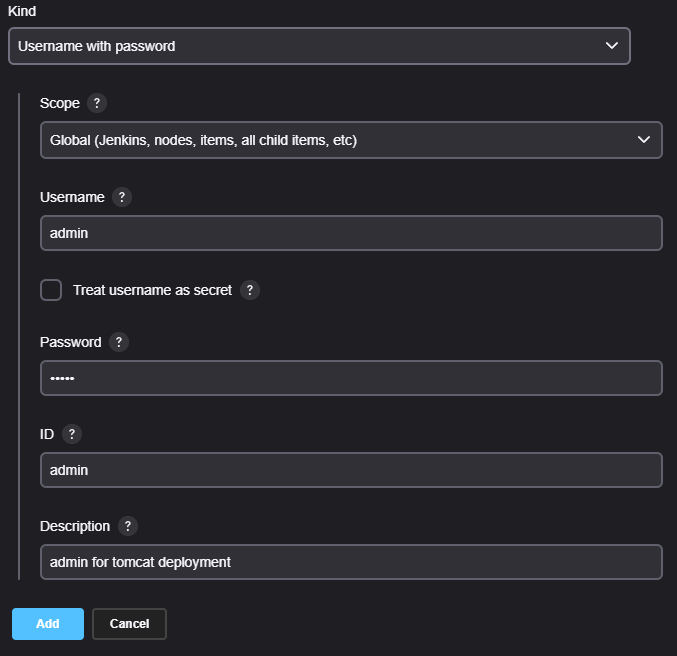The width and height of the screenshot is (677, 656).
Task: Open the ID field help icon
Action: (72, 434)
